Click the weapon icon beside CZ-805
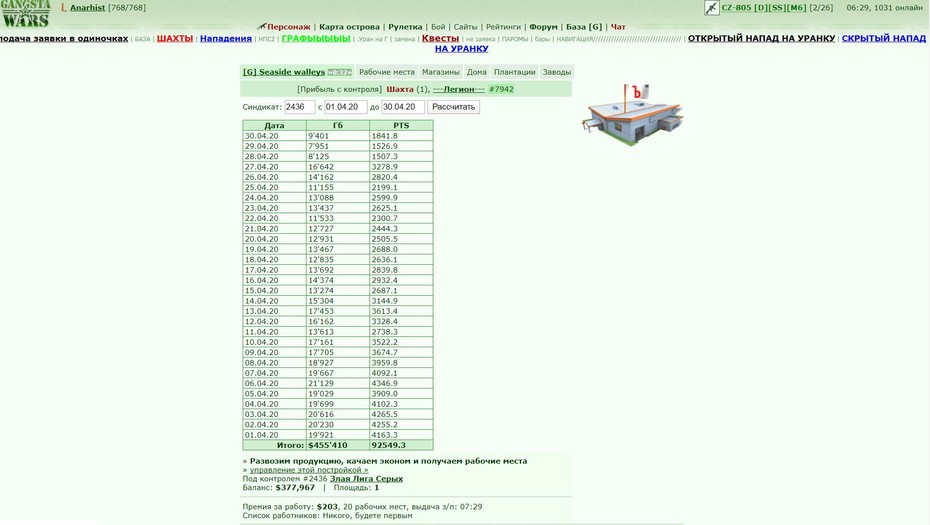The width and height of the screenshot is (930, 525). point(712,8)
